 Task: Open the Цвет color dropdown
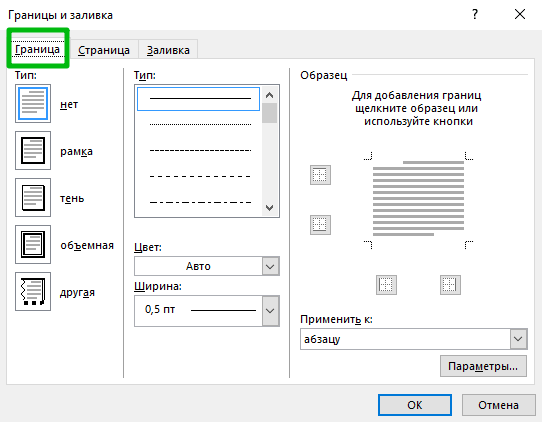[x=207, y=266]
